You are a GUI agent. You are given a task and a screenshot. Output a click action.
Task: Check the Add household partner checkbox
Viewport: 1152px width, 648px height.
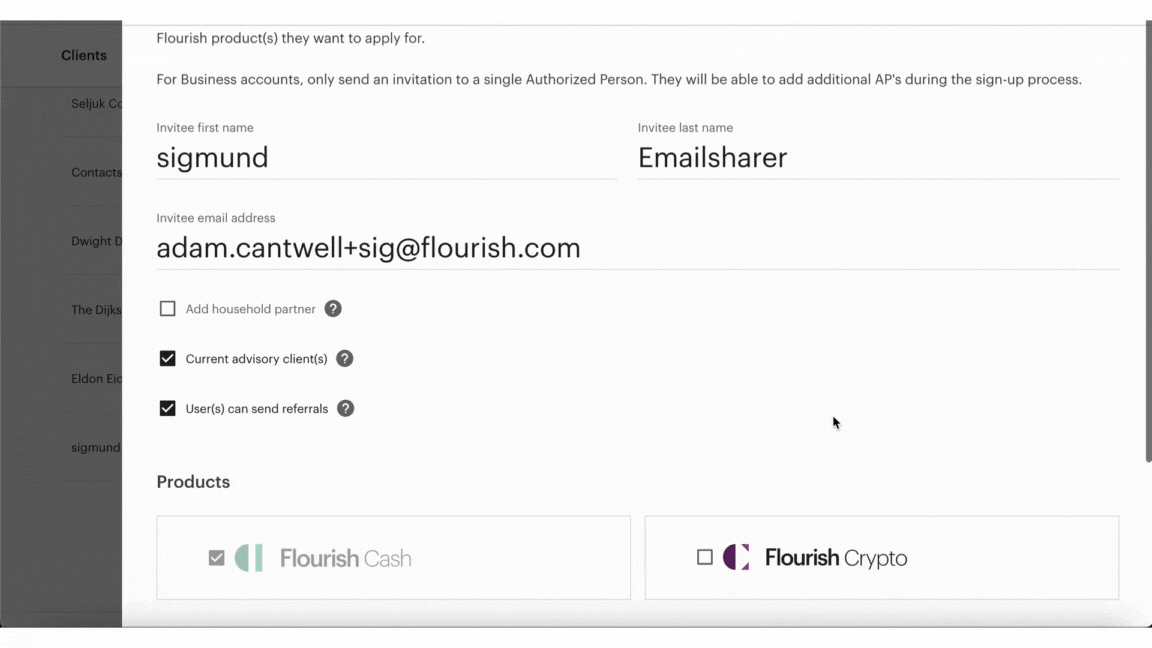pos(168,309)
